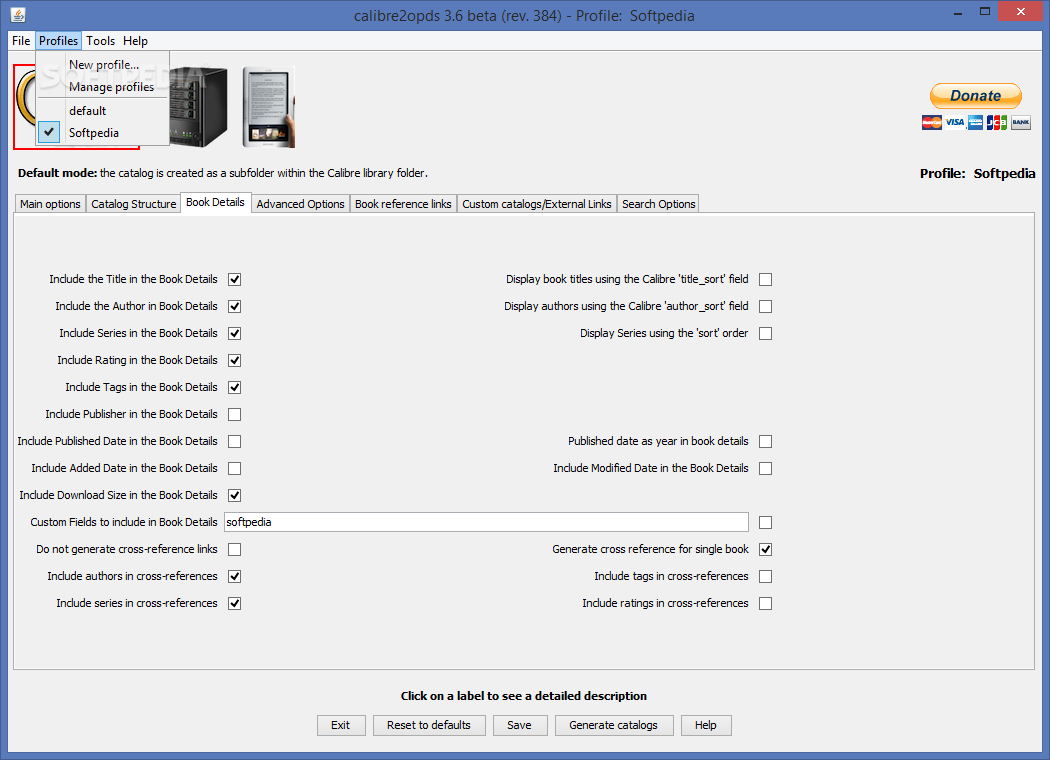Image resolution: width=1050 pixels, height=760 pixels.
Task: Close the Profiles menu via its header
Action: point(58,41)
